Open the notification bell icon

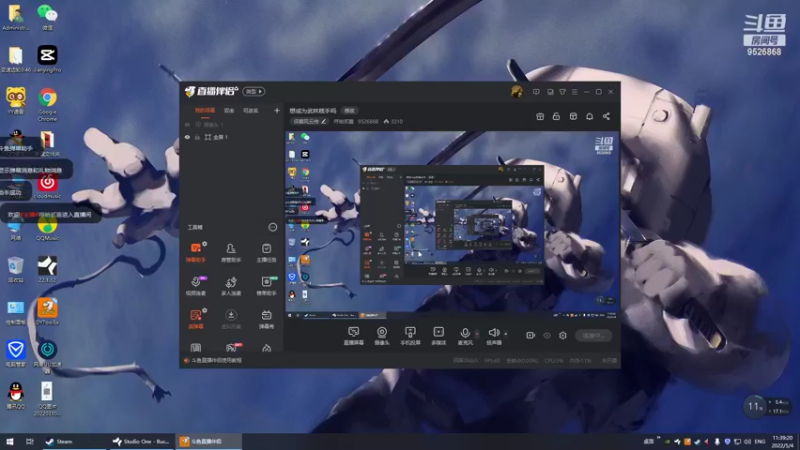[x=589, y=116]
